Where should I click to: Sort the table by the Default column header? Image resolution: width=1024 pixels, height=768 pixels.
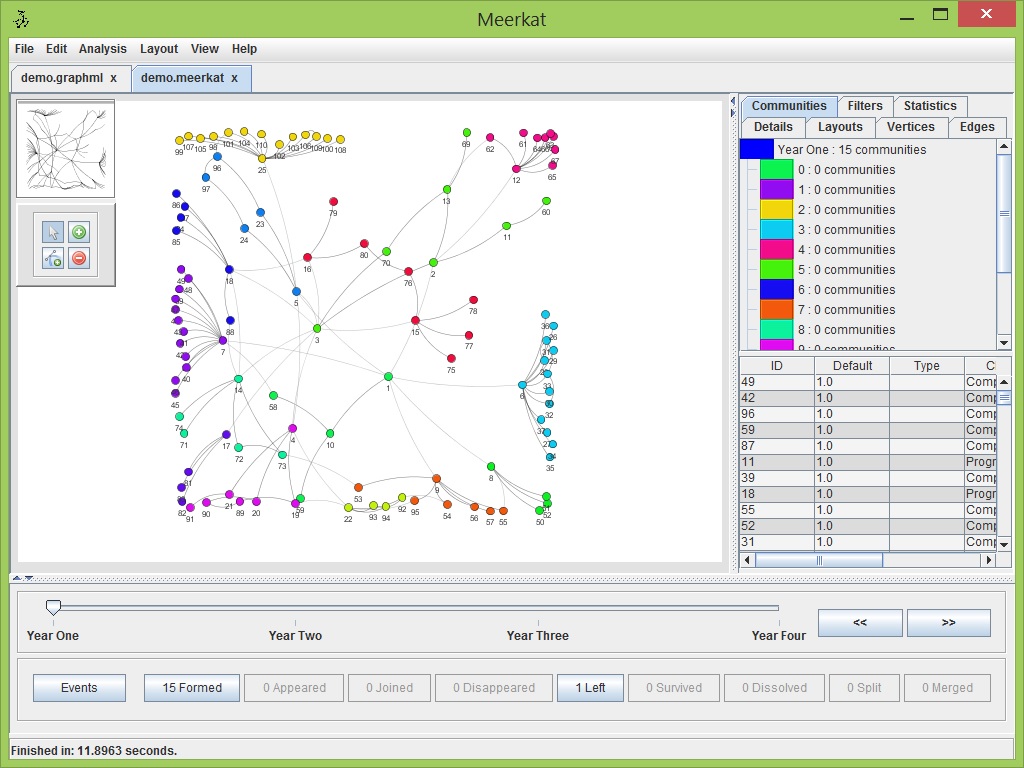tap(852, 366)
